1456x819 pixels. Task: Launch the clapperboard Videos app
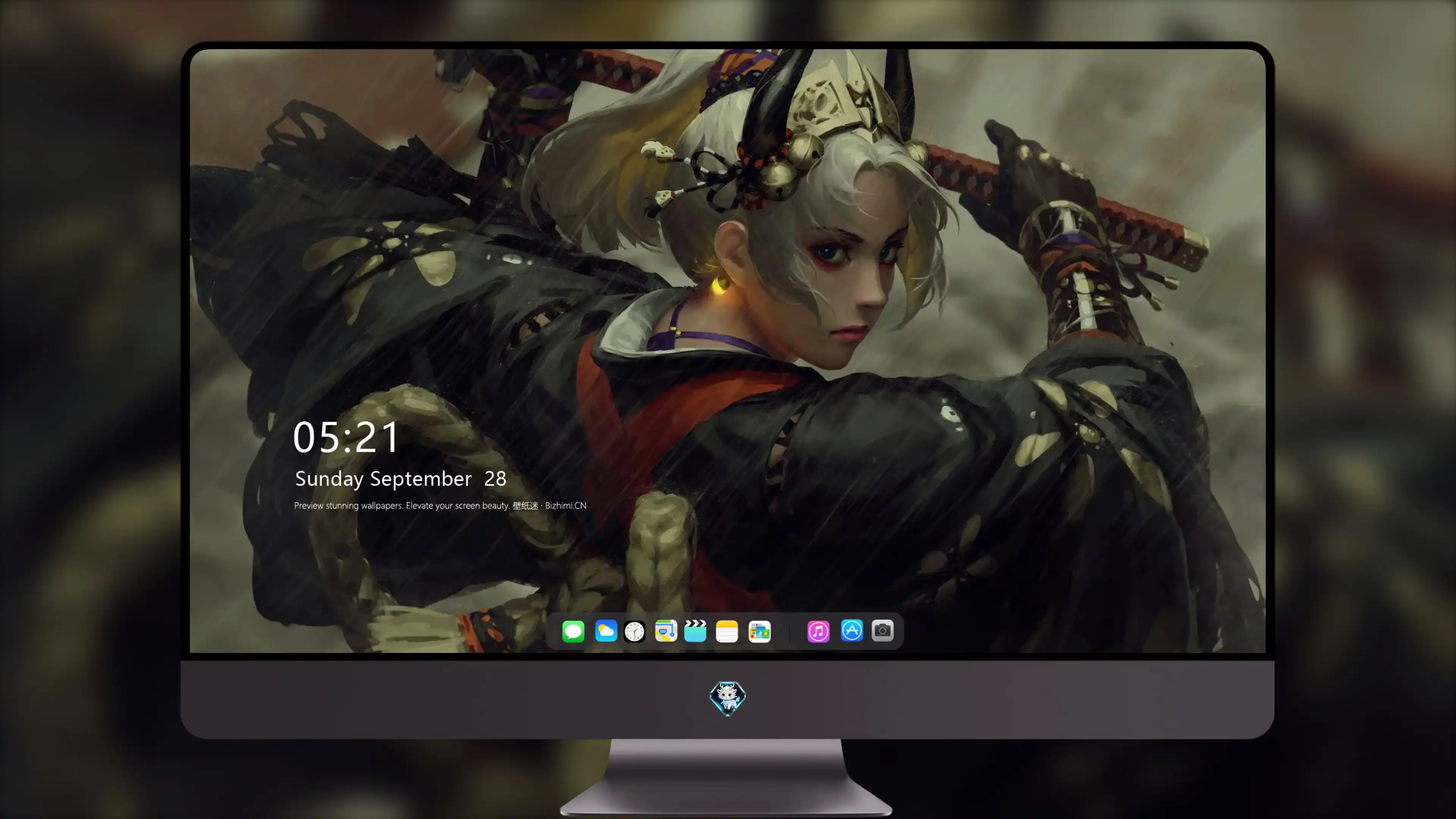click(x=695, y=631)
